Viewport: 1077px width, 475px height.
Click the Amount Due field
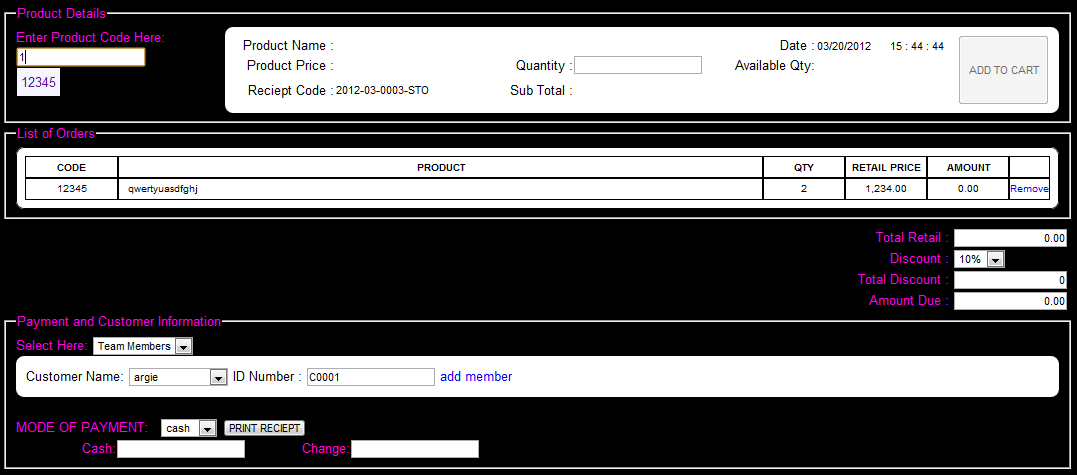[x=1010, y=301]
